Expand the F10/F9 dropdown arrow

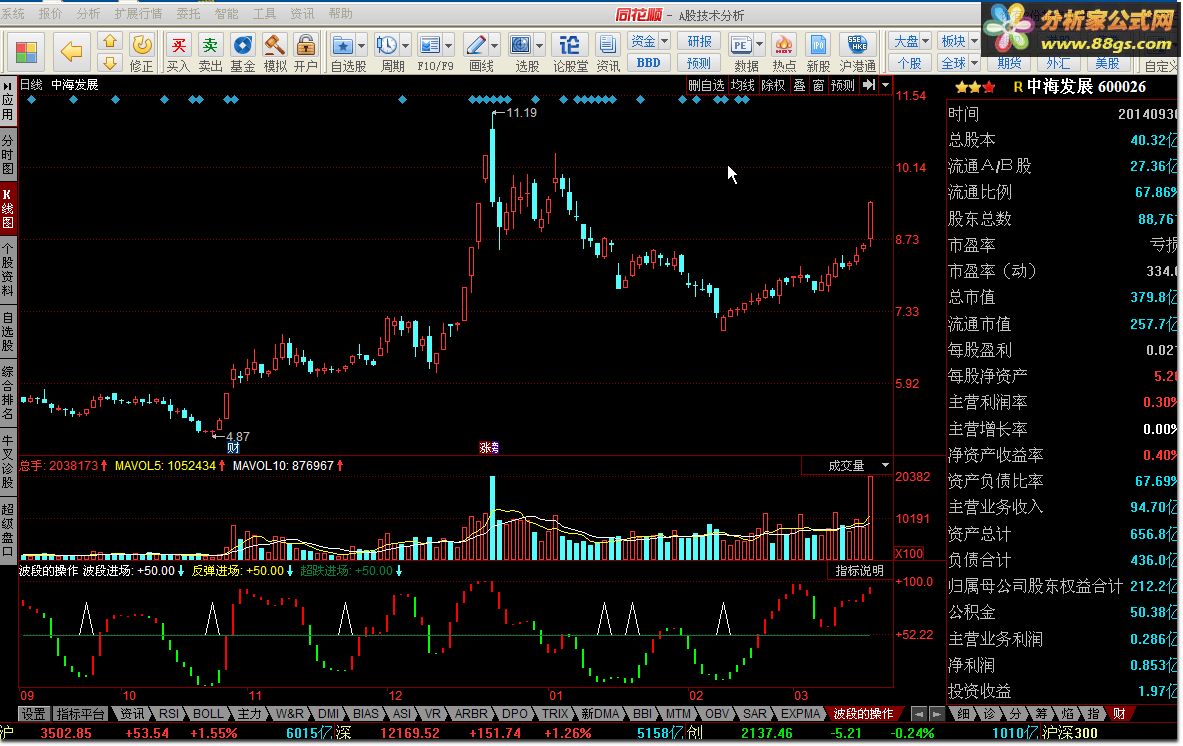[x=449, y=45]
